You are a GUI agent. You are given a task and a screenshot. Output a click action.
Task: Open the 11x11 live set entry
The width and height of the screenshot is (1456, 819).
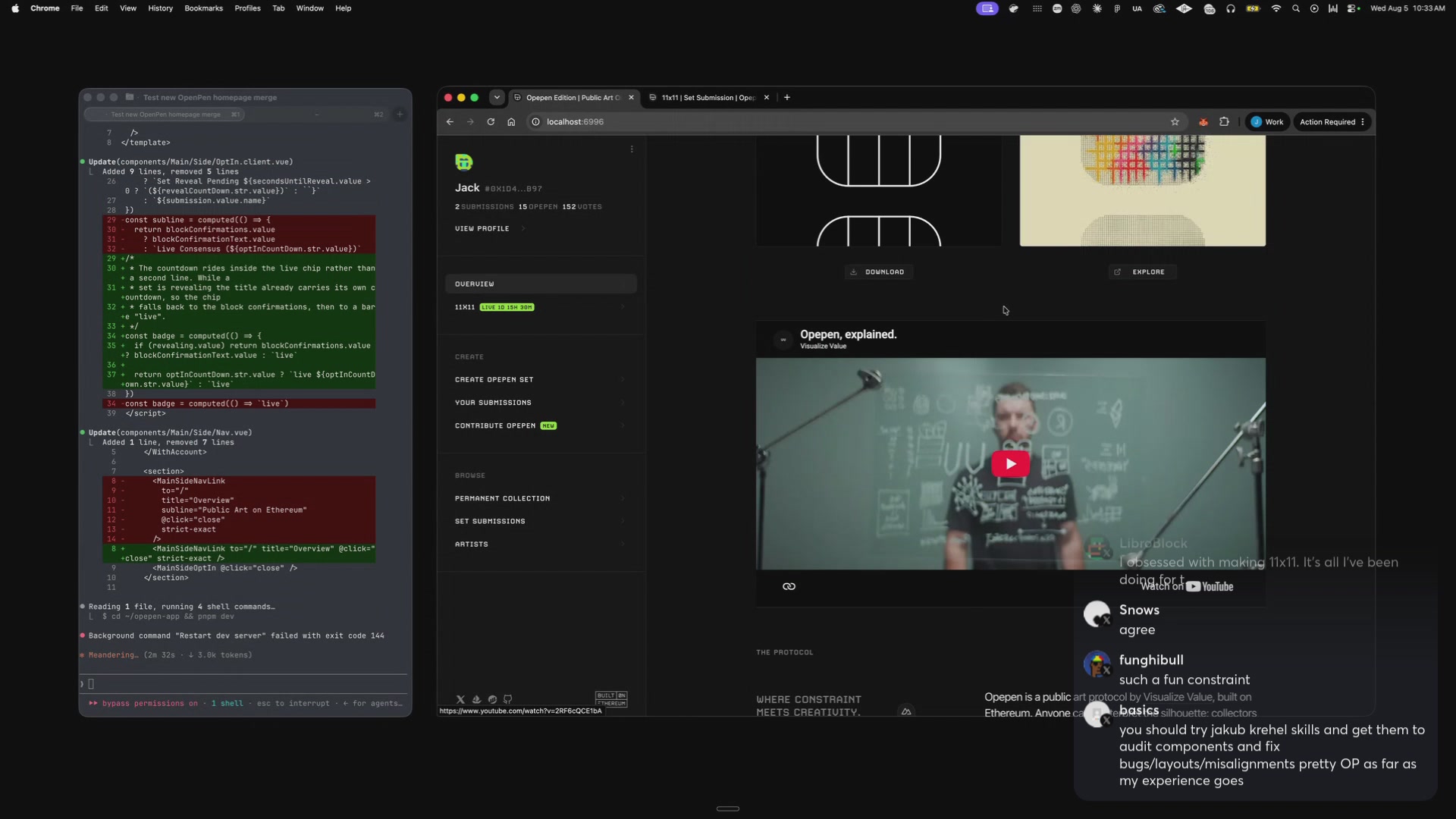click(541, 307)
